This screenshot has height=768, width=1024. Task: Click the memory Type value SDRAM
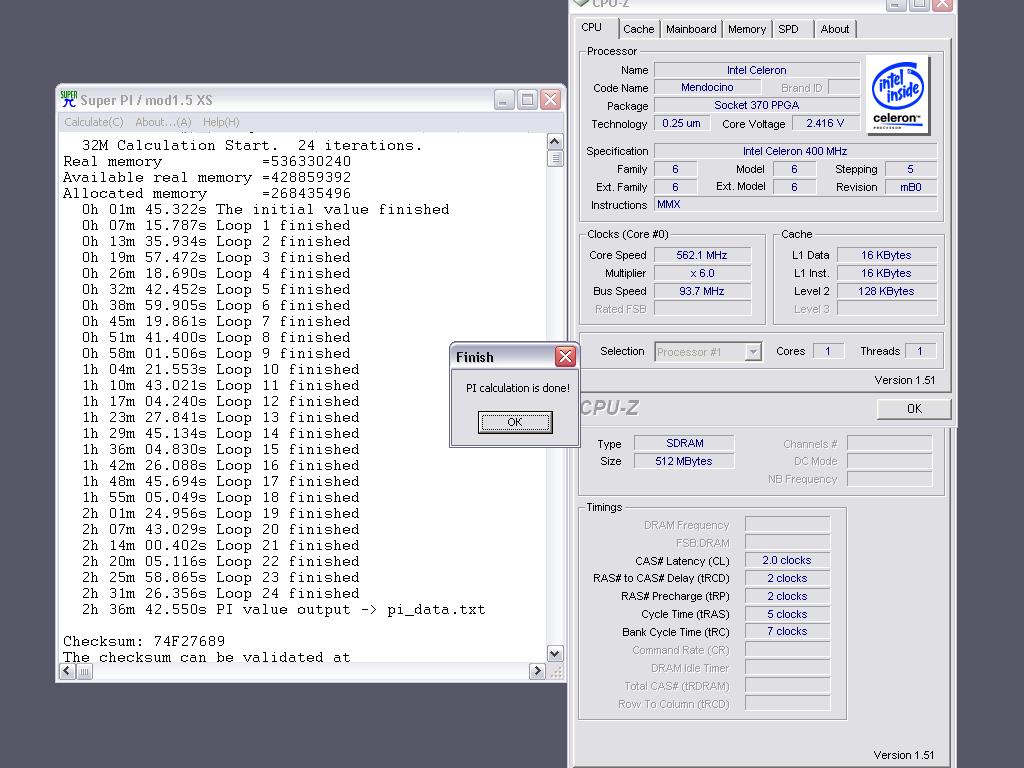click(x=684, y=443)
